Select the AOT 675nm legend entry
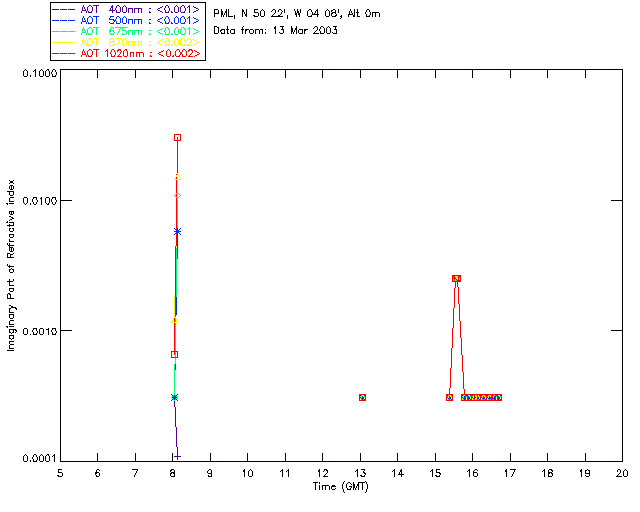The height and width of the screenshot is (512, 640). (x=127, y=31)
